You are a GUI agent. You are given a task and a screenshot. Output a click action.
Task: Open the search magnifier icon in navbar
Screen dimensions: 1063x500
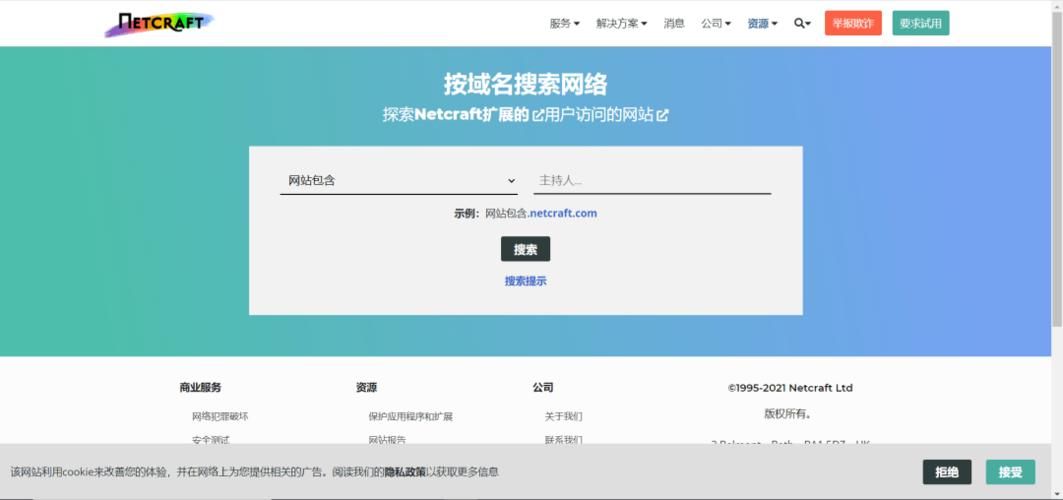click(802, 23)
